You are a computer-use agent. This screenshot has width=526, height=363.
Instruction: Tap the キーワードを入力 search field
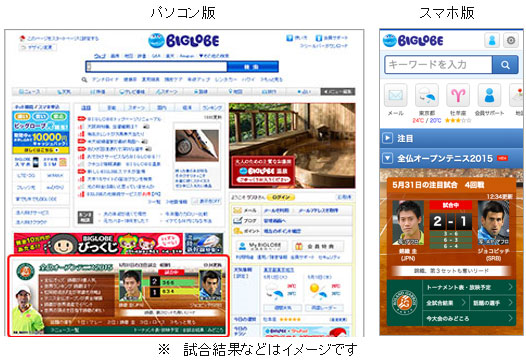(x=438, y=65)
